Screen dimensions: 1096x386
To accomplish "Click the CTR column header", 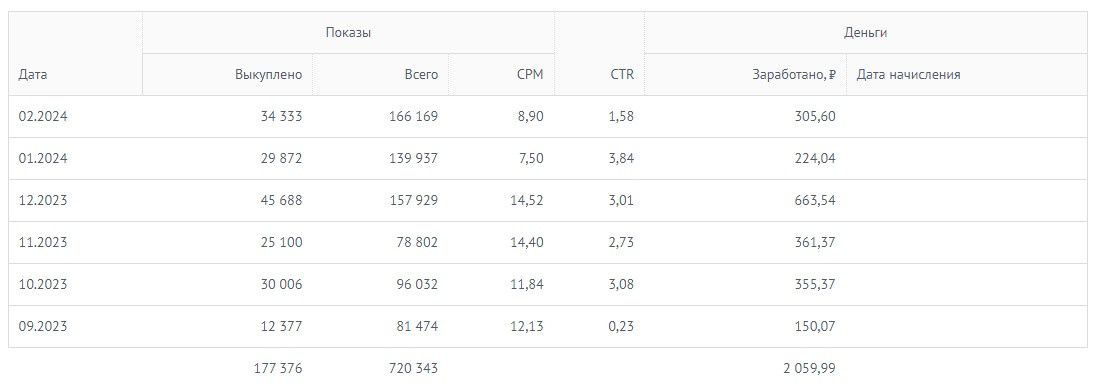I will [622, 75].
